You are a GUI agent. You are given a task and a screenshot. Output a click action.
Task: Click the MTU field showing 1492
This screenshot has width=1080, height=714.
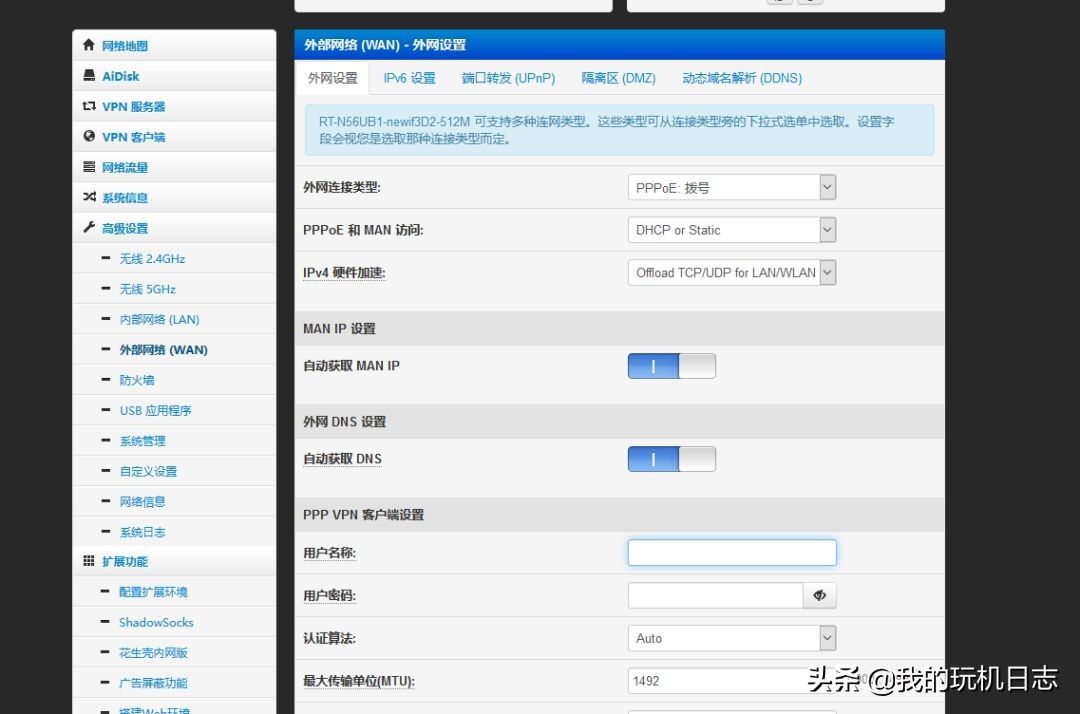click(x=731, y=681)
